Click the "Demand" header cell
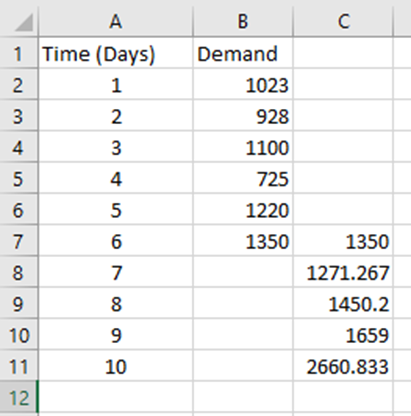This screenshot has height=416, width=411. point(243,54)
